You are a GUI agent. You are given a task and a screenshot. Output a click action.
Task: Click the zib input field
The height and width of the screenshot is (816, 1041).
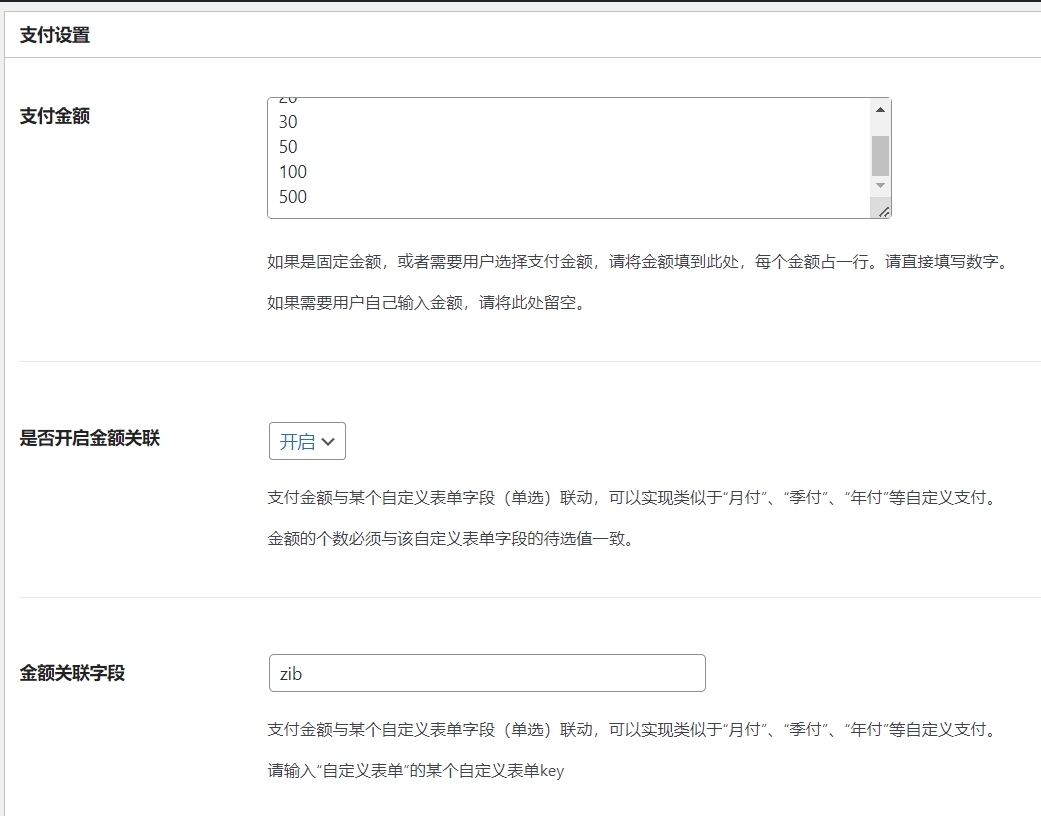486,673
